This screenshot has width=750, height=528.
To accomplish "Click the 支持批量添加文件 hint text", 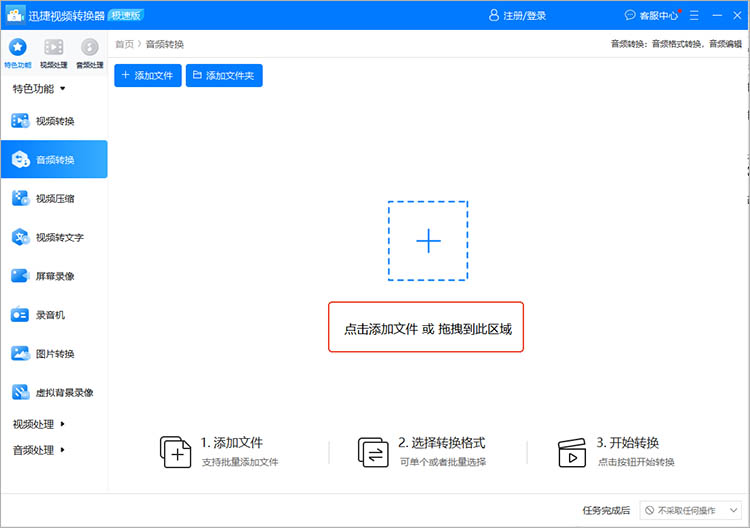I will click(x=240, y=462).
